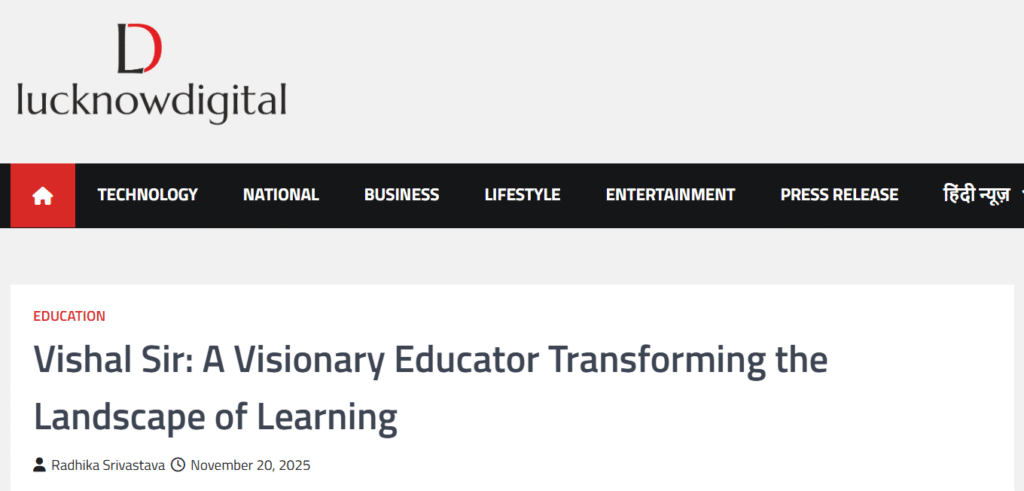Click the red home icon
This screenshot has width=1024, height=491.
pyautogui.click(x=42, y=196)
